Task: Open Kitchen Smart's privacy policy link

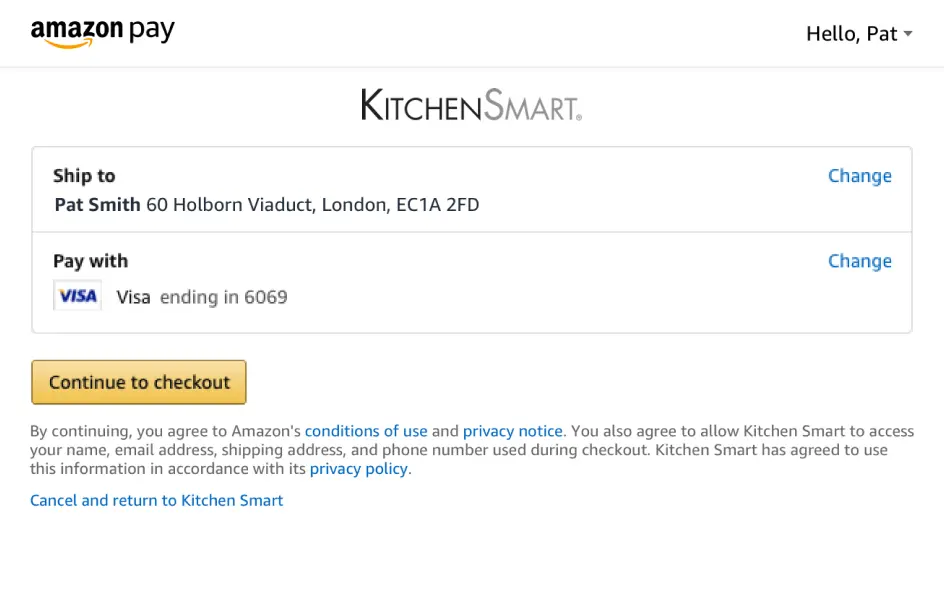Action: 359,469
